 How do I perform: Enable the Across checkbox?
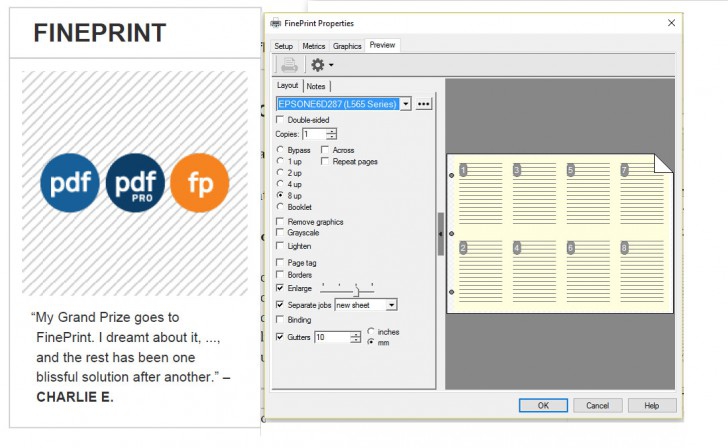pos(325,149)
